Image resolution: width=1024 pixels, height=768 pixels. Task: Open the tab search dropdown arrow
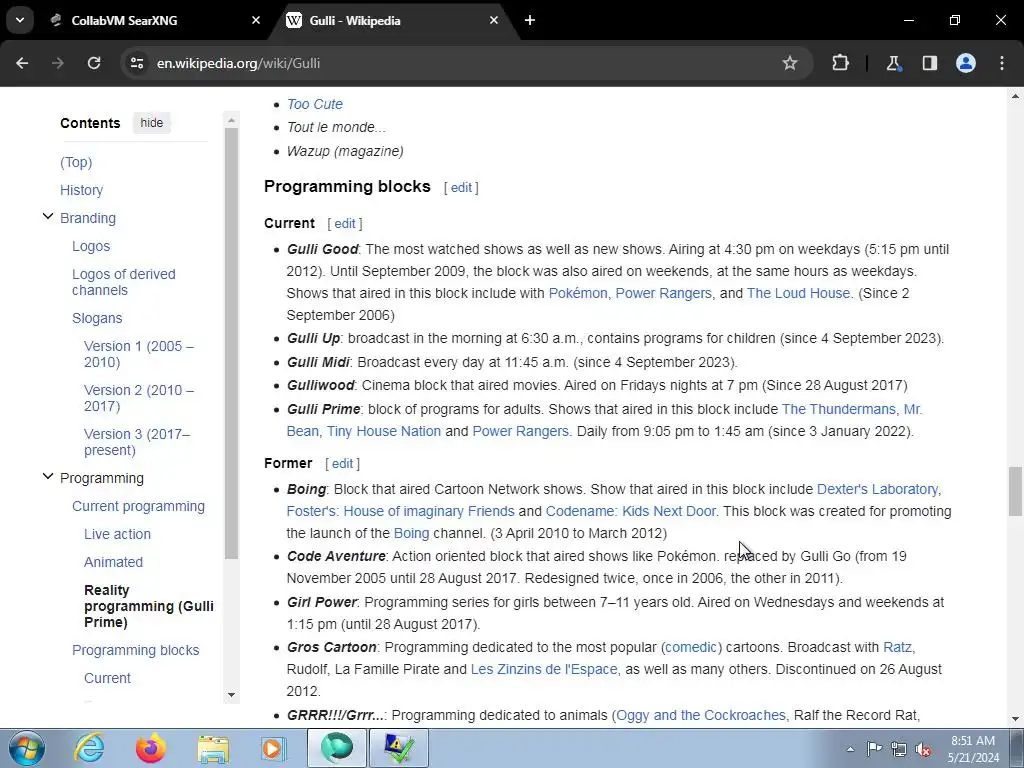(x=20, y=20)
